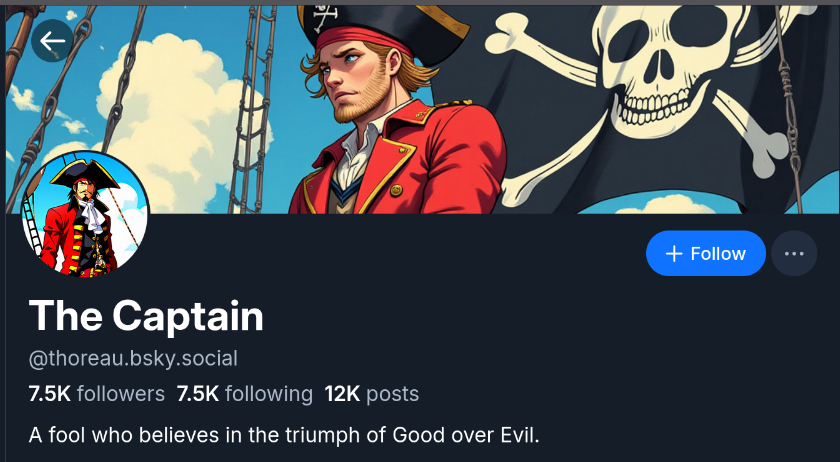This screenshot has width=840, height=462.
Task: Click the 12K posts count
Action: coord(371,393)
